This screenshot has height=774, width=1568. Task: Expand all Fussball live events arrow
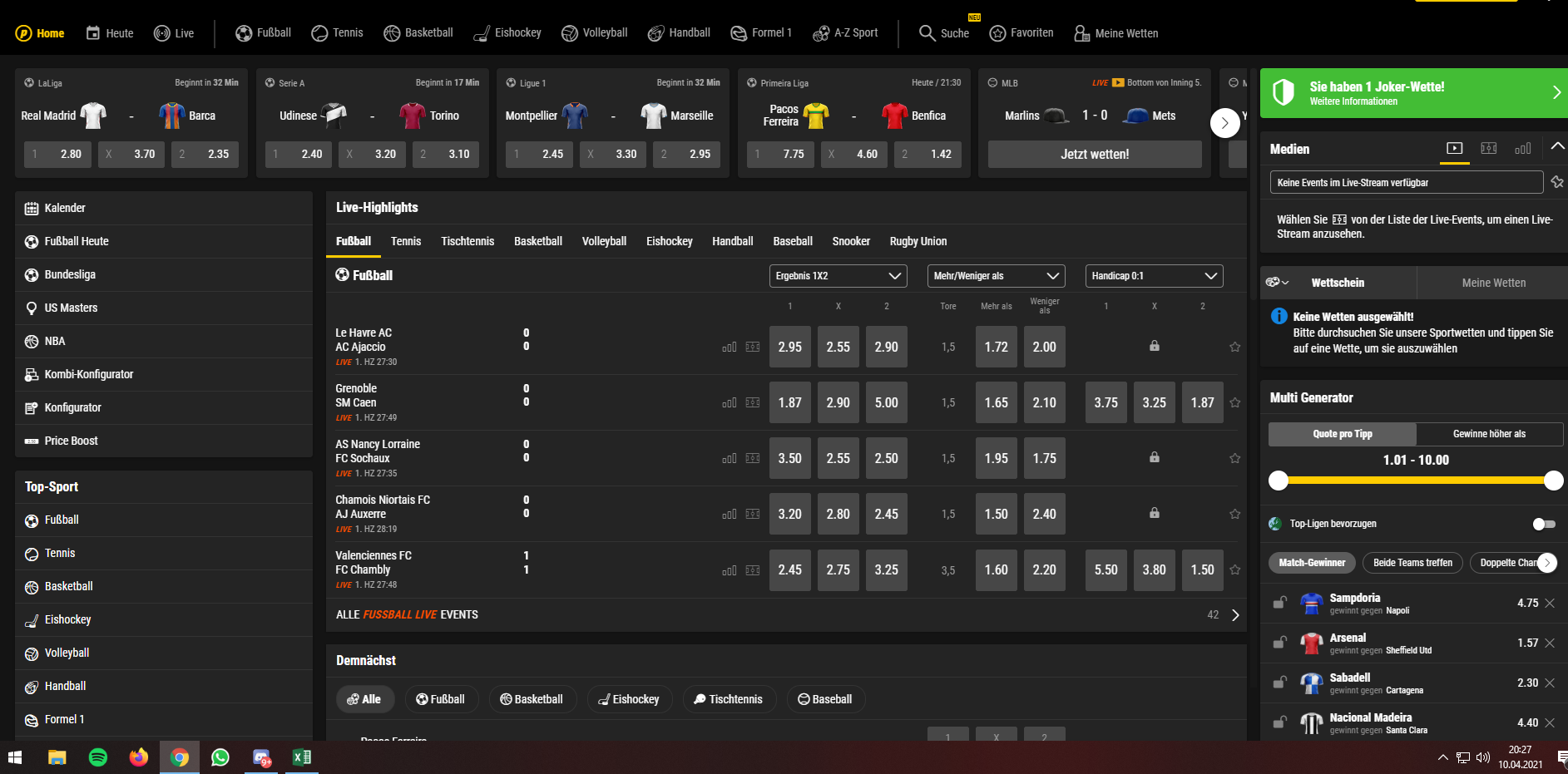(x=1235, y=615)
